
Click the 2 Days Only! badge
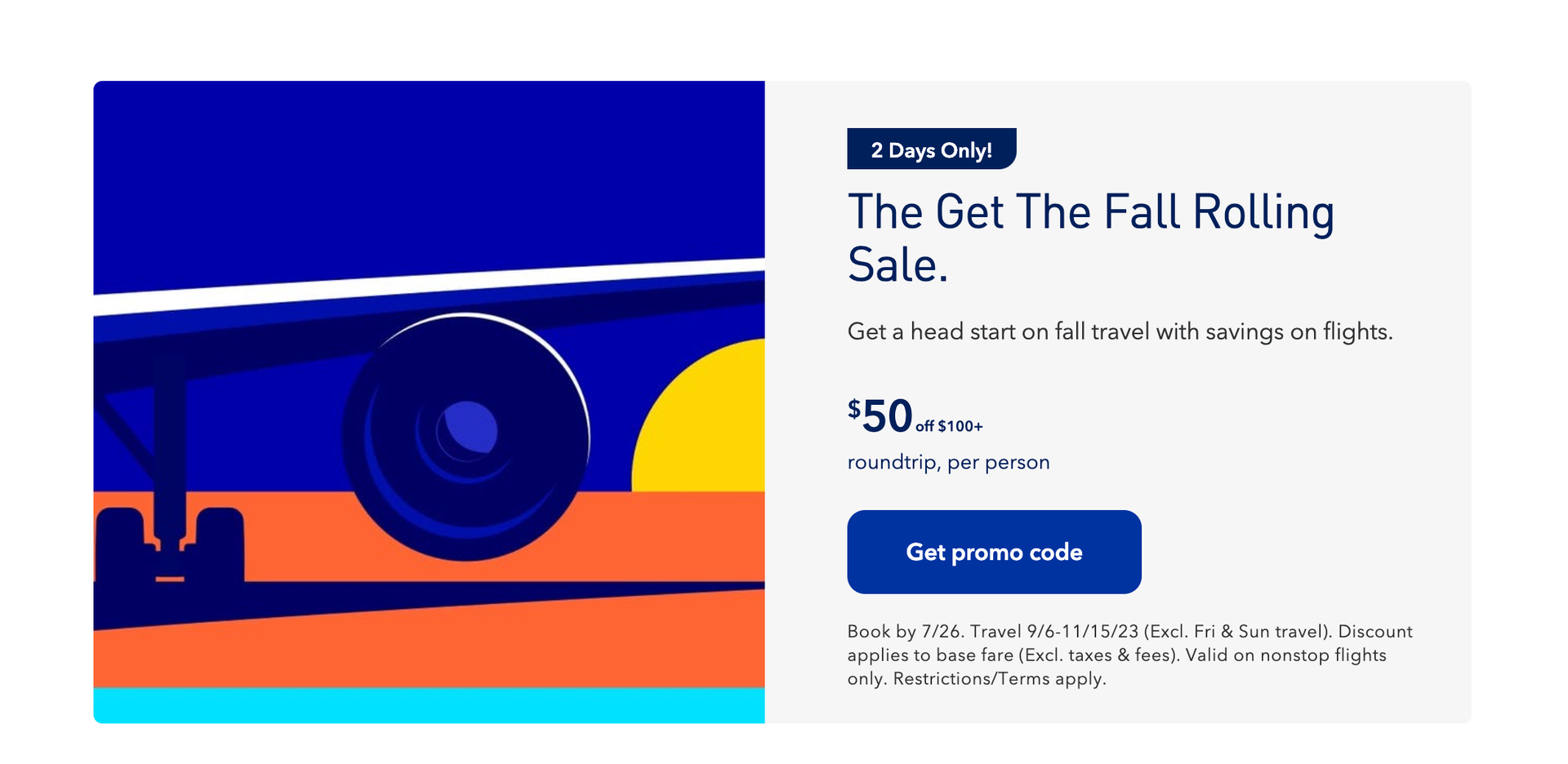(x=931, y=149)
